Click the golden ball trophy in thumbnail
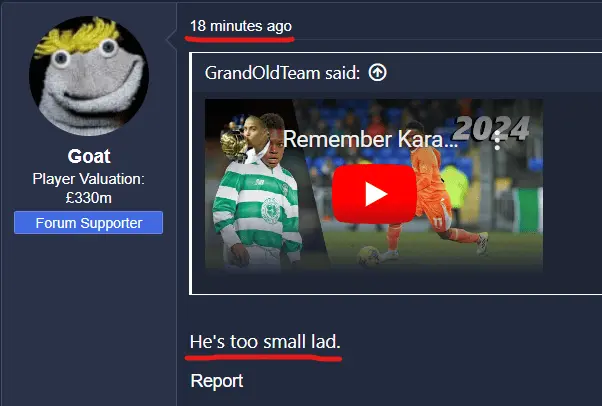 [232, 144]
